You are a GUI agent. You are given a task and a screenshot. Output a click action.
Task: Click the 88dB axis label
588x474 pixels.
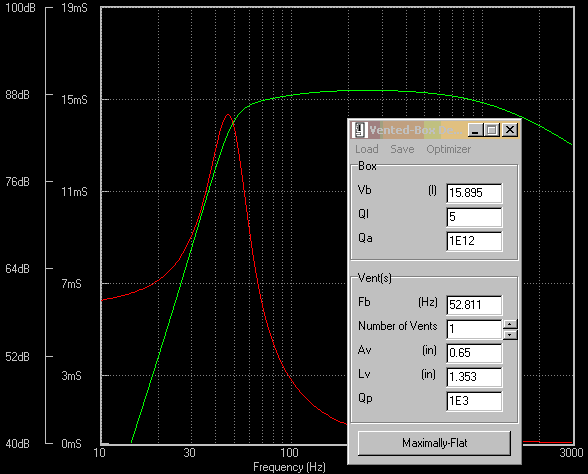[x=17, y=95]
